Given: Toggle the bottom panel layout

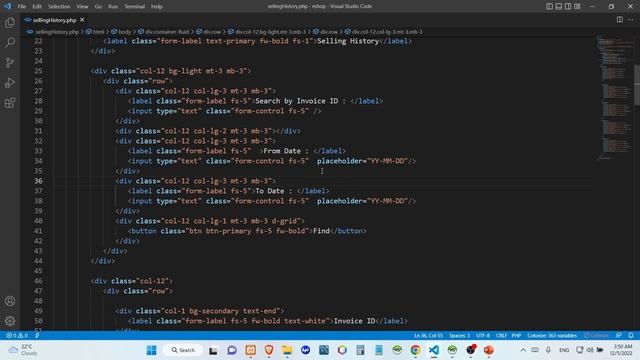Looking at the screenshot, I should click(x=559, y=6).
